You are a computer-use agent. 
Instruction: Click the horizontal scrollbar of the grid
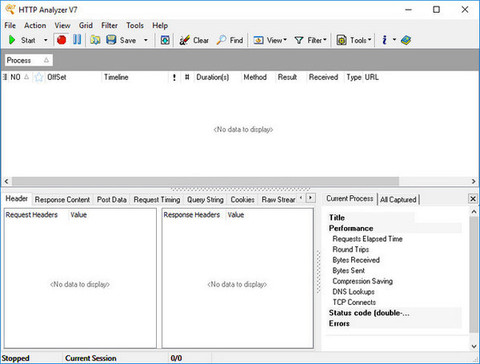pyautogui.click(x=205, y=181)
